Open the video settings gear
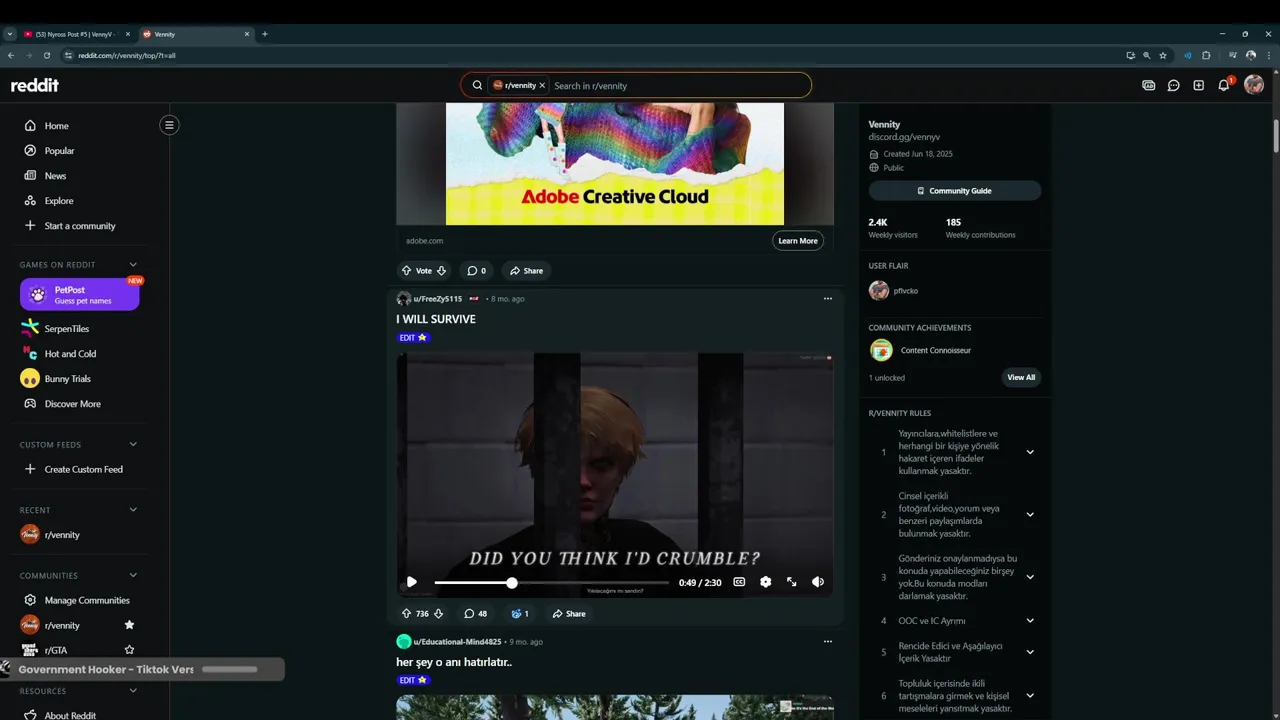Viewport: 1280px width, 720px height. click(765, 582)
